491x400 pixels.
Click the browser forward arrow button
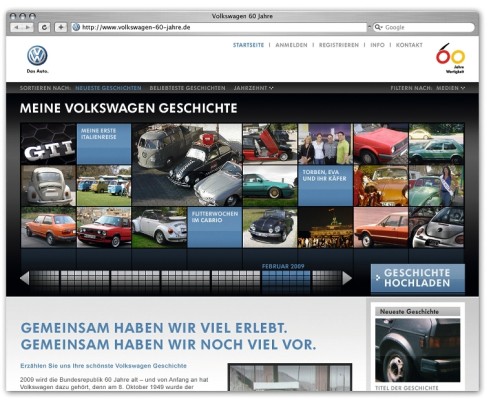click(28, 27)
